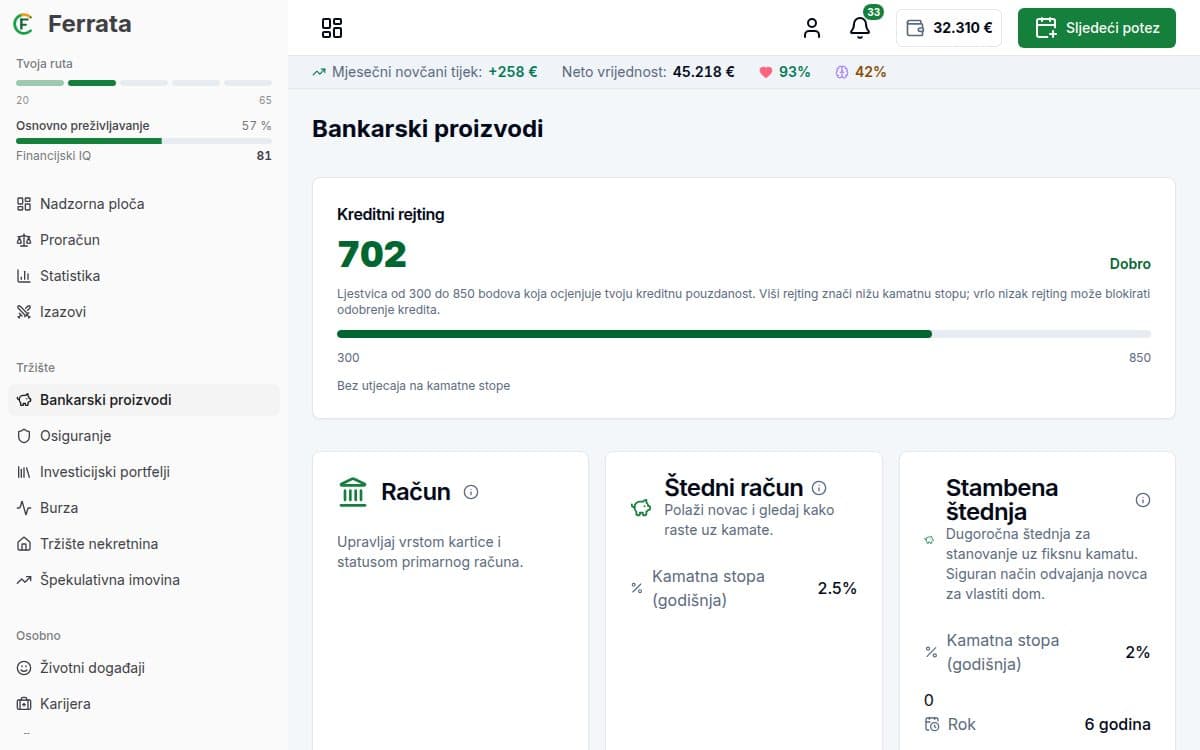Viewport: 1200px width, 750px height.
Task: Click the Sljedeći potez button
Action: [1097, 28]
